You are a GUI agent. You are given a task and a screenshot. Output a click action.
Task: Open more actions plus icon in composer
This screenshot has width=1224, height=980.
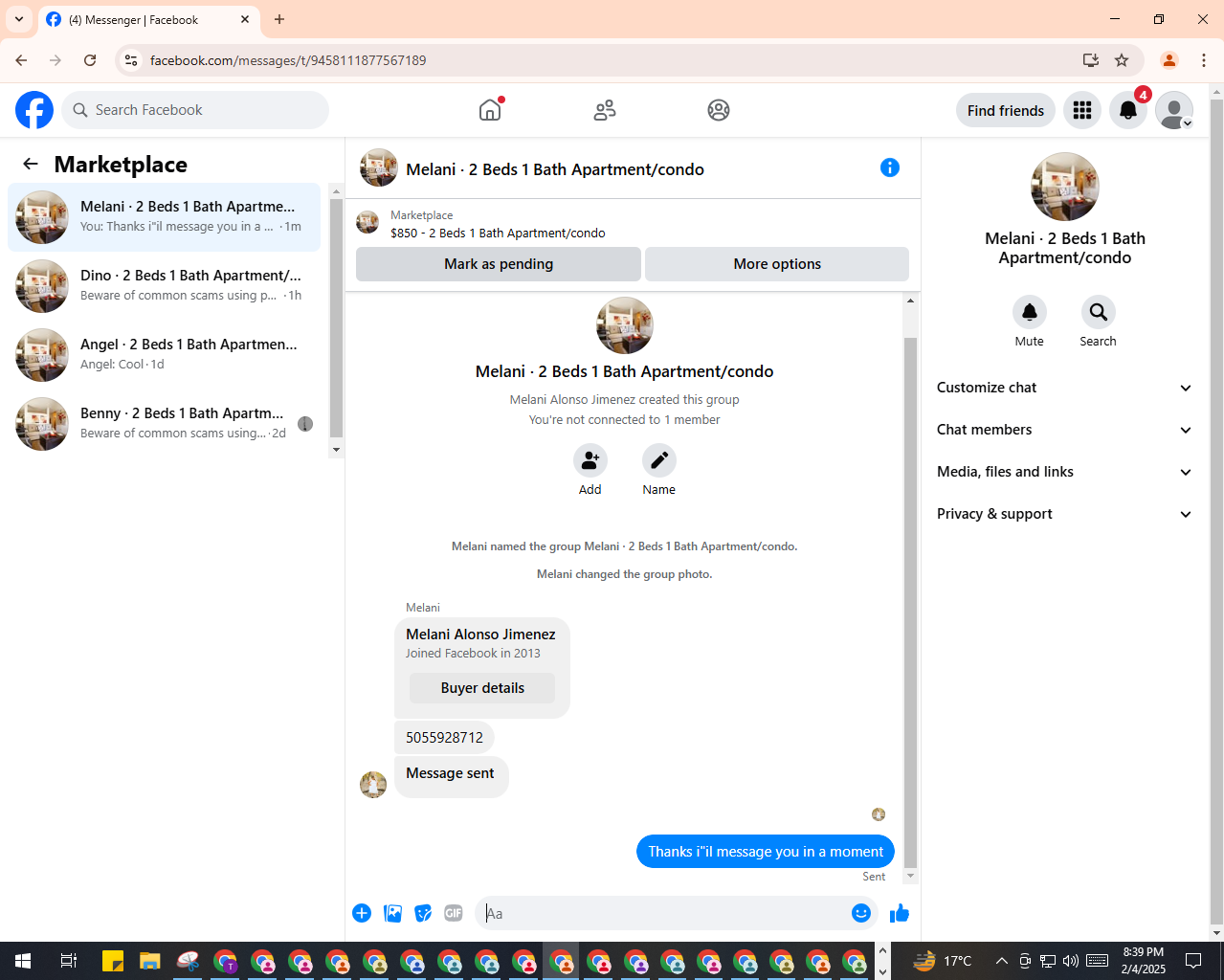pyautogui.click(x=362, y=913)
